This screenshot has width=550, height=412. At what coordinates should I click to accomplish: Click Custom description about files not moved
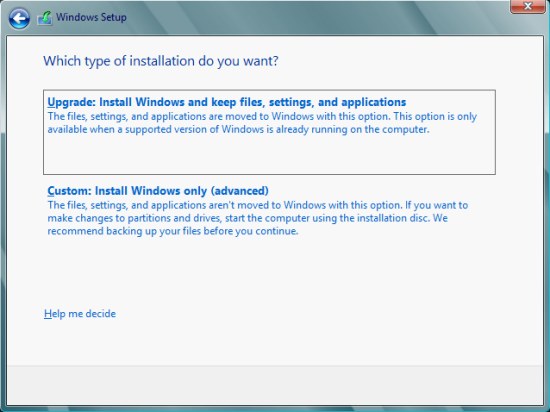[x=258, y=218]
